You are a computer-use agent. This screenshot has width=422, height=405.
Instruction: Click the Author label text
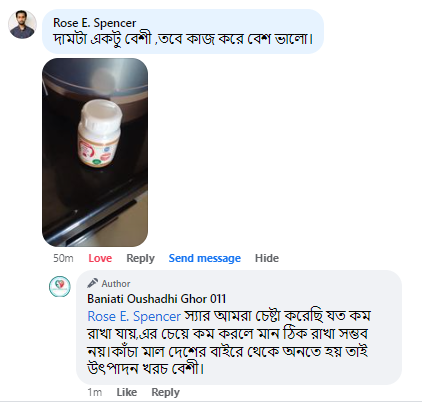pos(116,284)
